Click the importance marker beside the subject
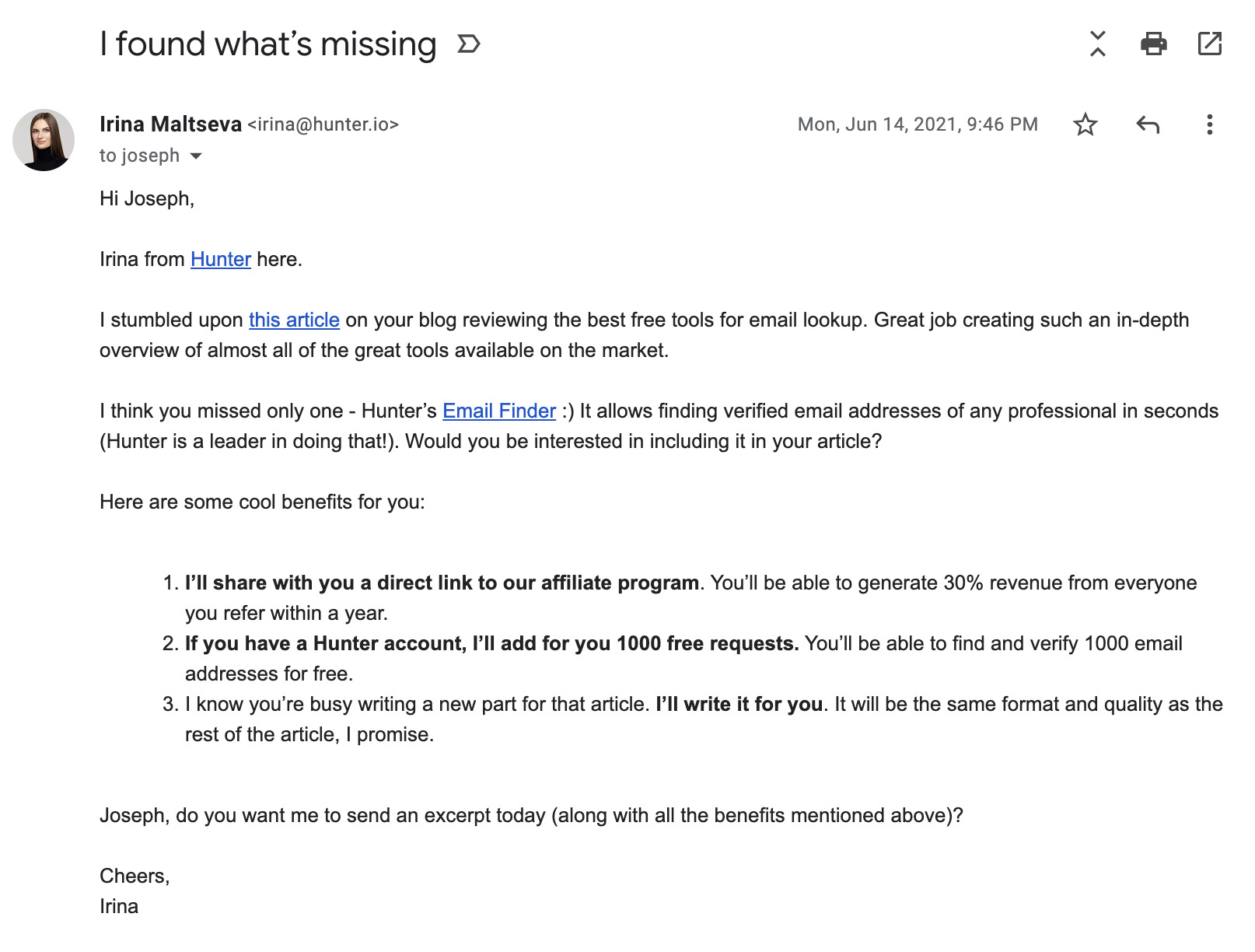The width and height of the screenshot is (1255, 952). [x=468, y=44]
